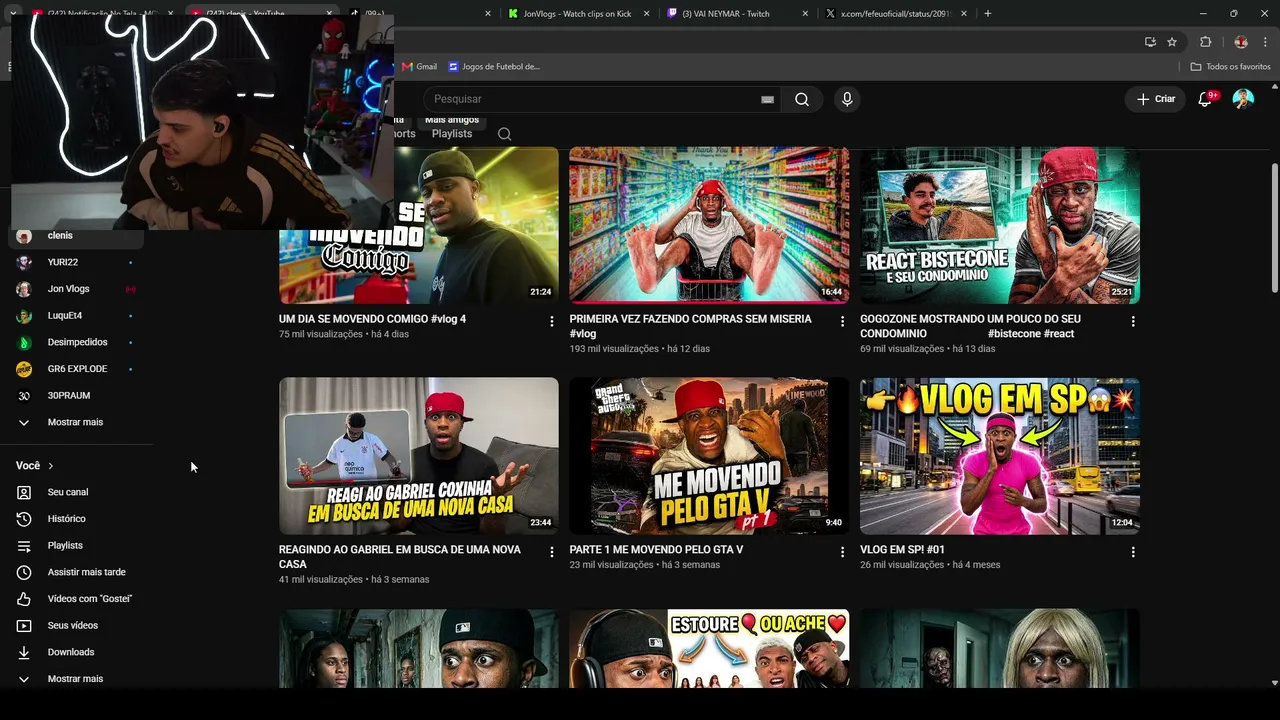Play the VLOG EM SP thumbnail (12:04)
1280x720 pixels.
(1000, 456)
